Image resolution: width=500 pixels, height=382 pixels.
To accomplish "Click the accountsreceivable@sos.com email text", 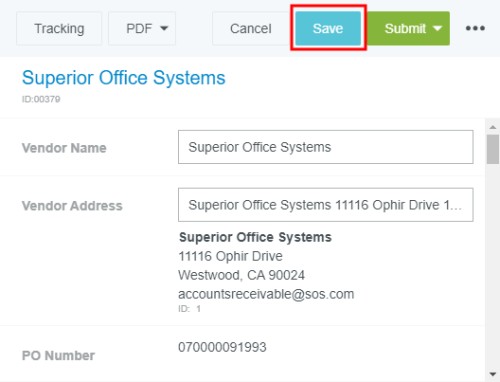I will (x=266, y=294).
